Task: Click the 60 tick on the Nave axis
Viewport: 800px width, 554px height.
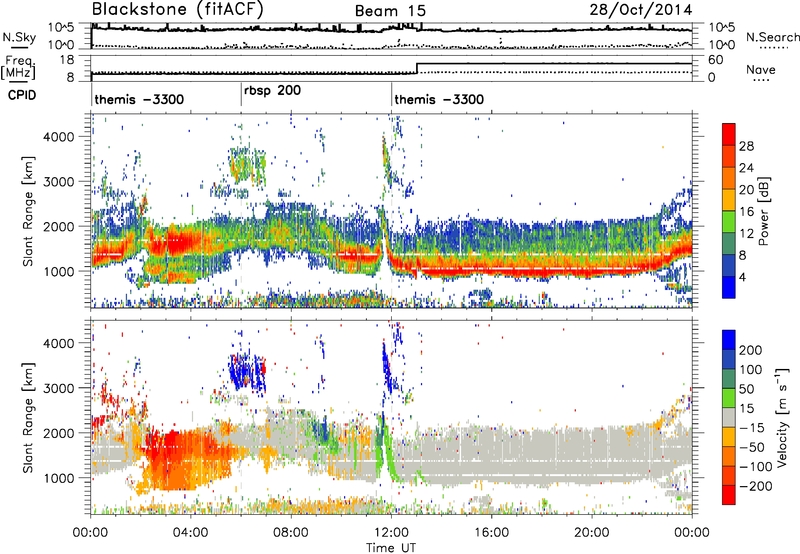Action: click(x=716, y=60)
